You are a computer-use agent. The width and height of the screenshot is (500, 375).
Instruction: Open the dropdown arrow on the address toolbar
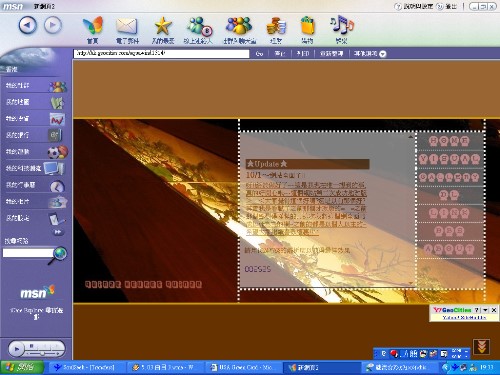point(383,54)
